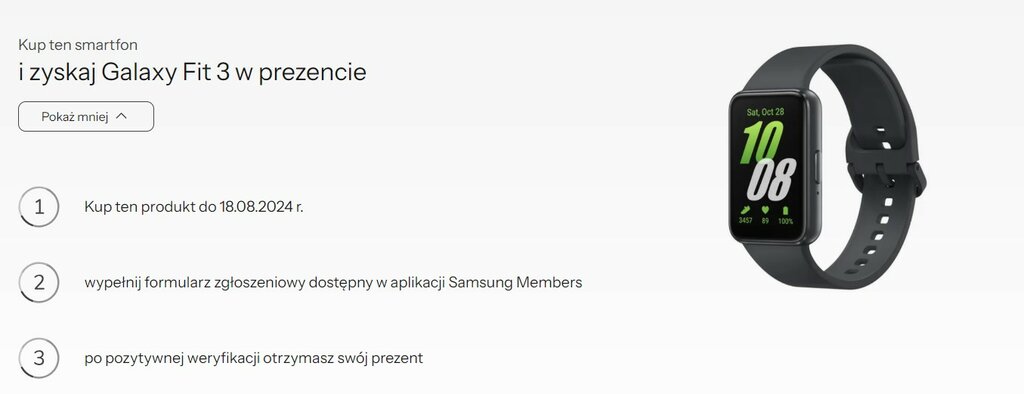Viewport: 1024px width, 394px height.
Task: Click the steps icon on watch face
Action: 745,210
